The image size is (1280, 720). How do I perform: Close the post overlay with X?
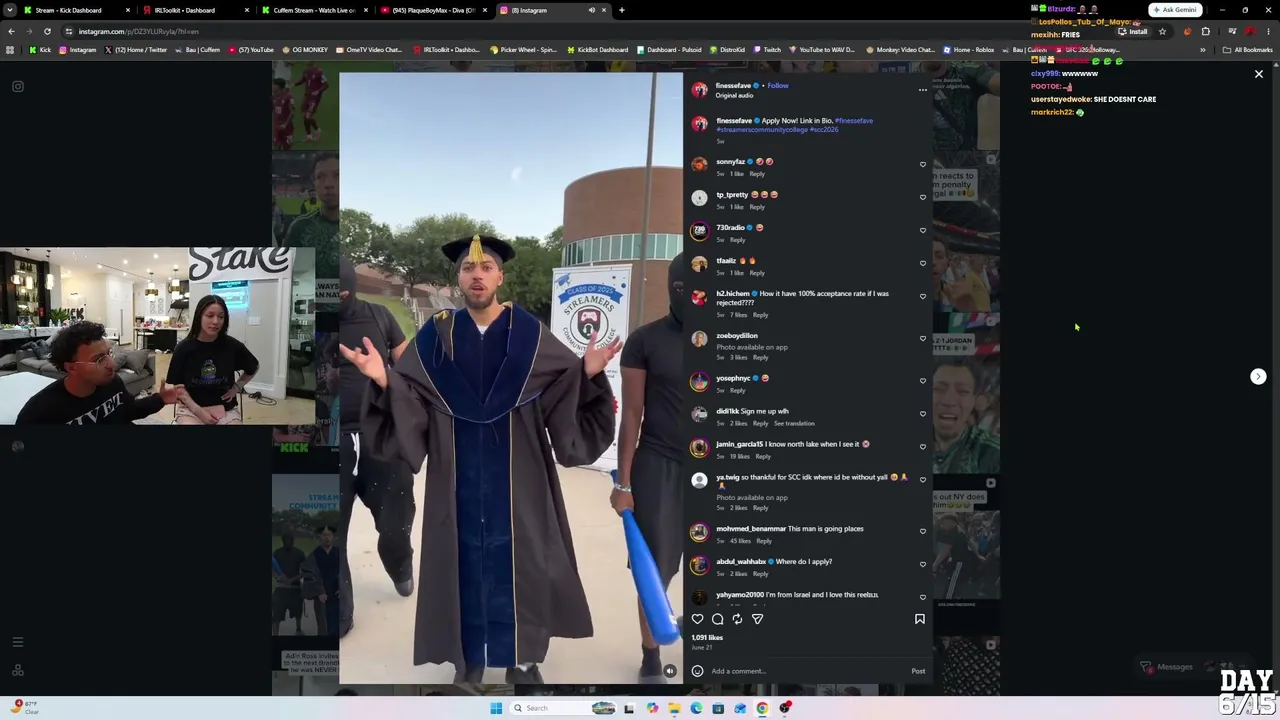point(1259,74)
